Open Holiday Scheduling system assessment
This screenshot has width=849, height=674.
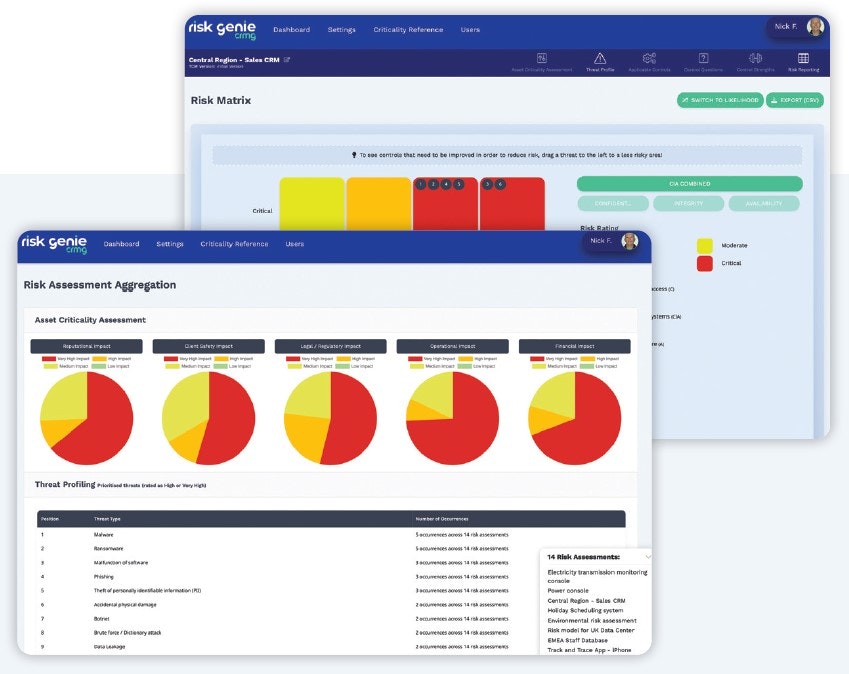(585, 610)
